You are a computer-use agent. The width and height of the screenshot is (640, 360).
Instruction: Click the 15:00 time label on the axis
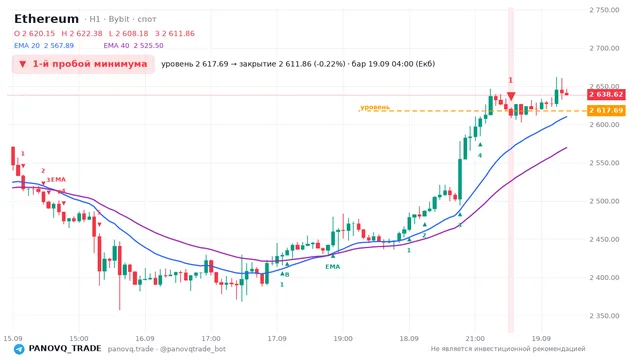(x=79, y=339)
